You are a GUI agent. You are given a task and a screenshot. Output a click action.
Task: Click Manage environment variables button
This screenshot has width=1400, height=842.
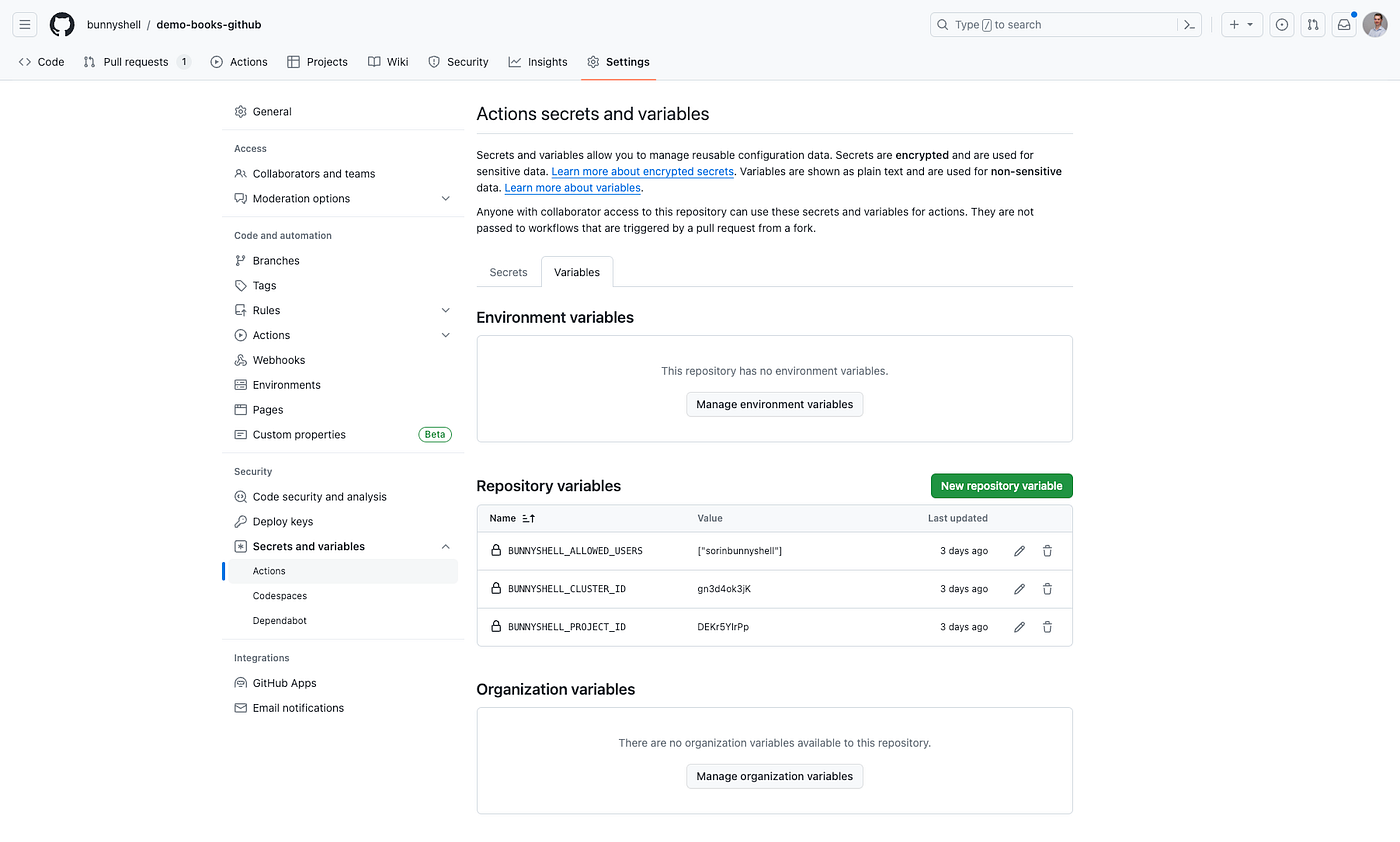[x=775, y=404]
